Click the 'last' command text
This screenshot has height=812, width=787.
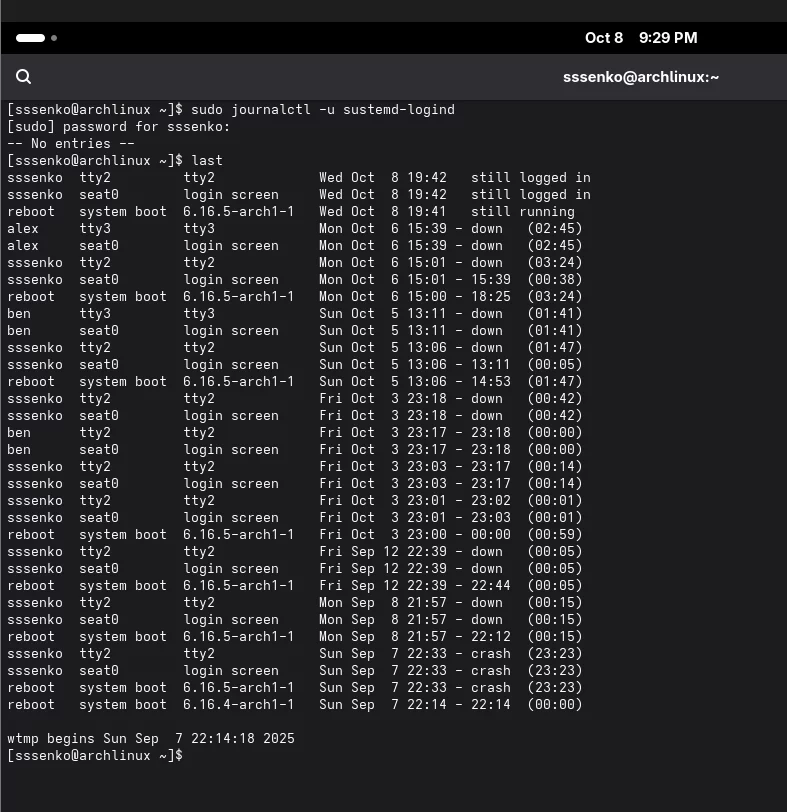coord(207,160)
